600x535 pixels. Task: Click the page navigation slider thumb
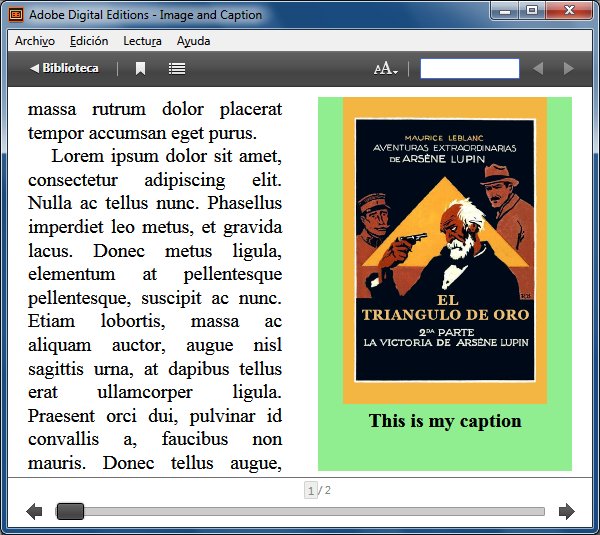[x=70, y=511]
